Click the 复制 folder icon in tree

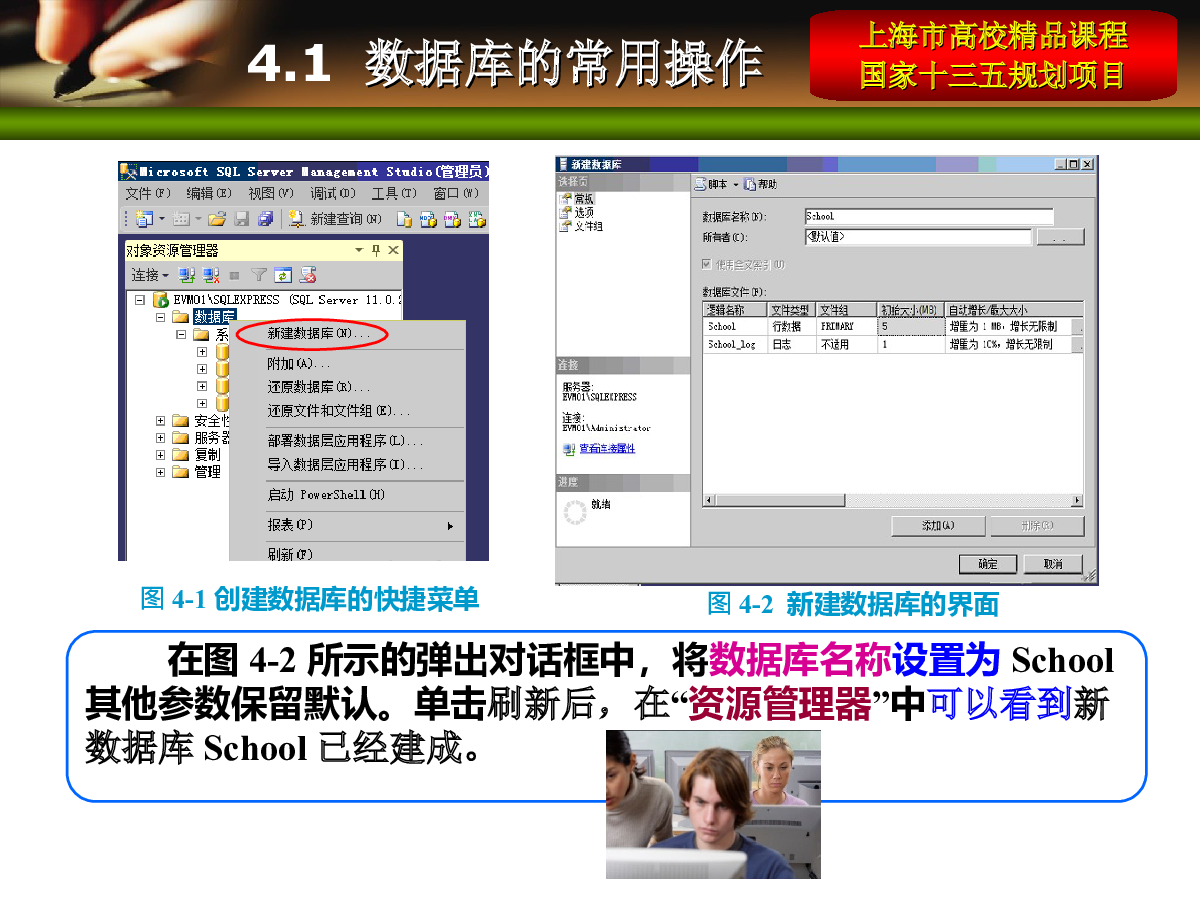click(181, 455)
